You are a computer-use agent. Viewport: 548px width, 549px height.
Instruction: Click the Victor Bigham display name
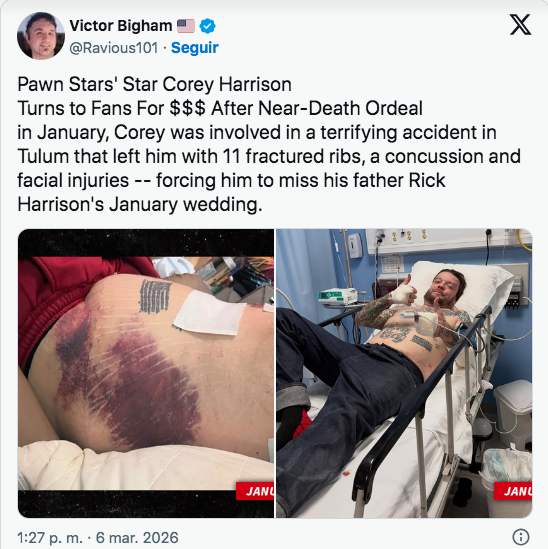click(121, 26)
